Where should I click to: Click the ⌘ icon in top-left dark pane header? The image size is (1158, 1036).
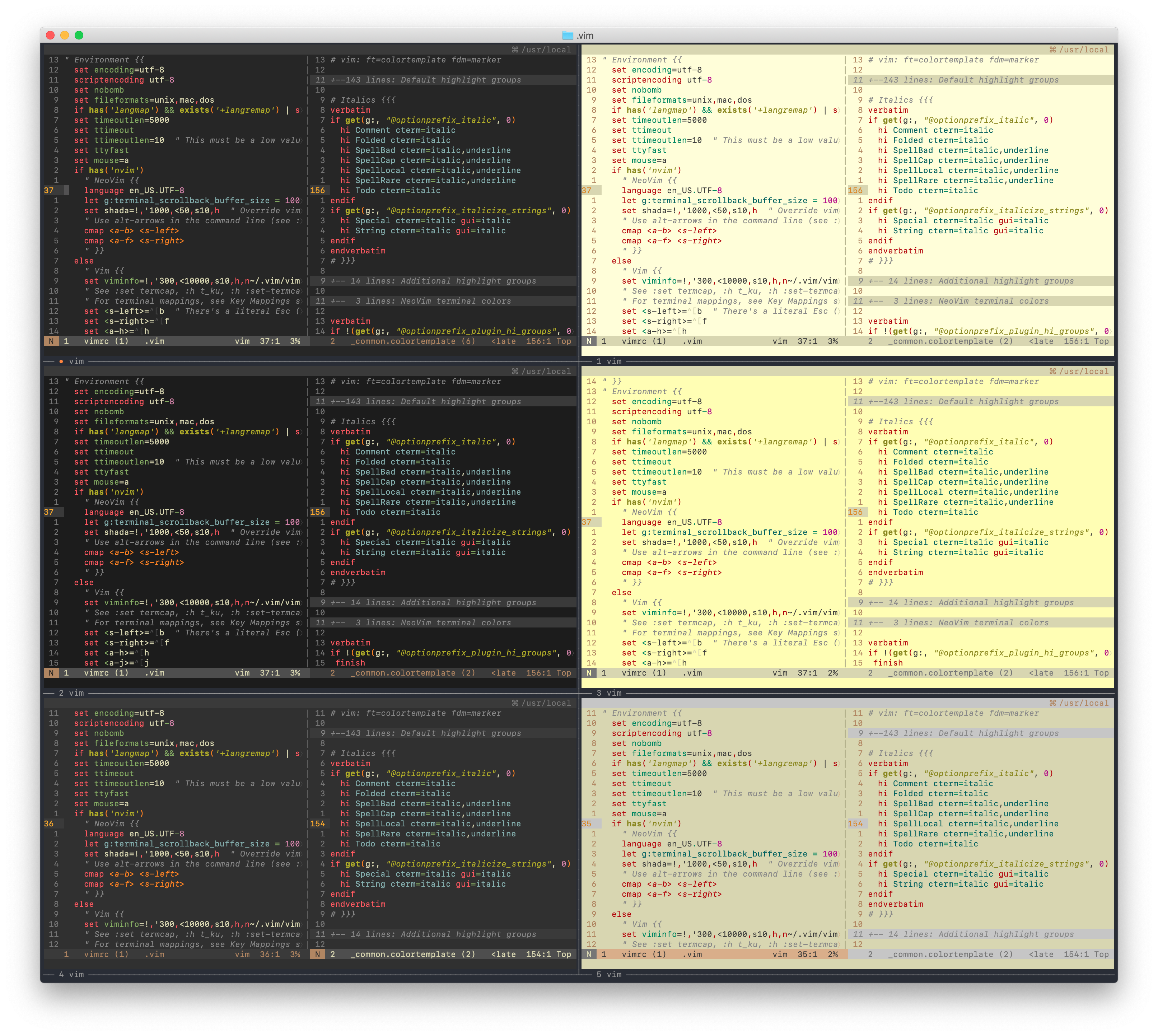[x=515, y=50]
